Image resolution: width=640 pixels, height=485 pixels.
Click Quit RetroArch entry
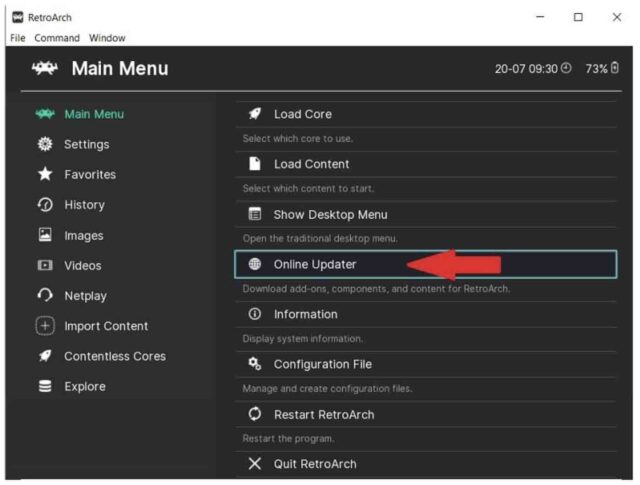314,464
